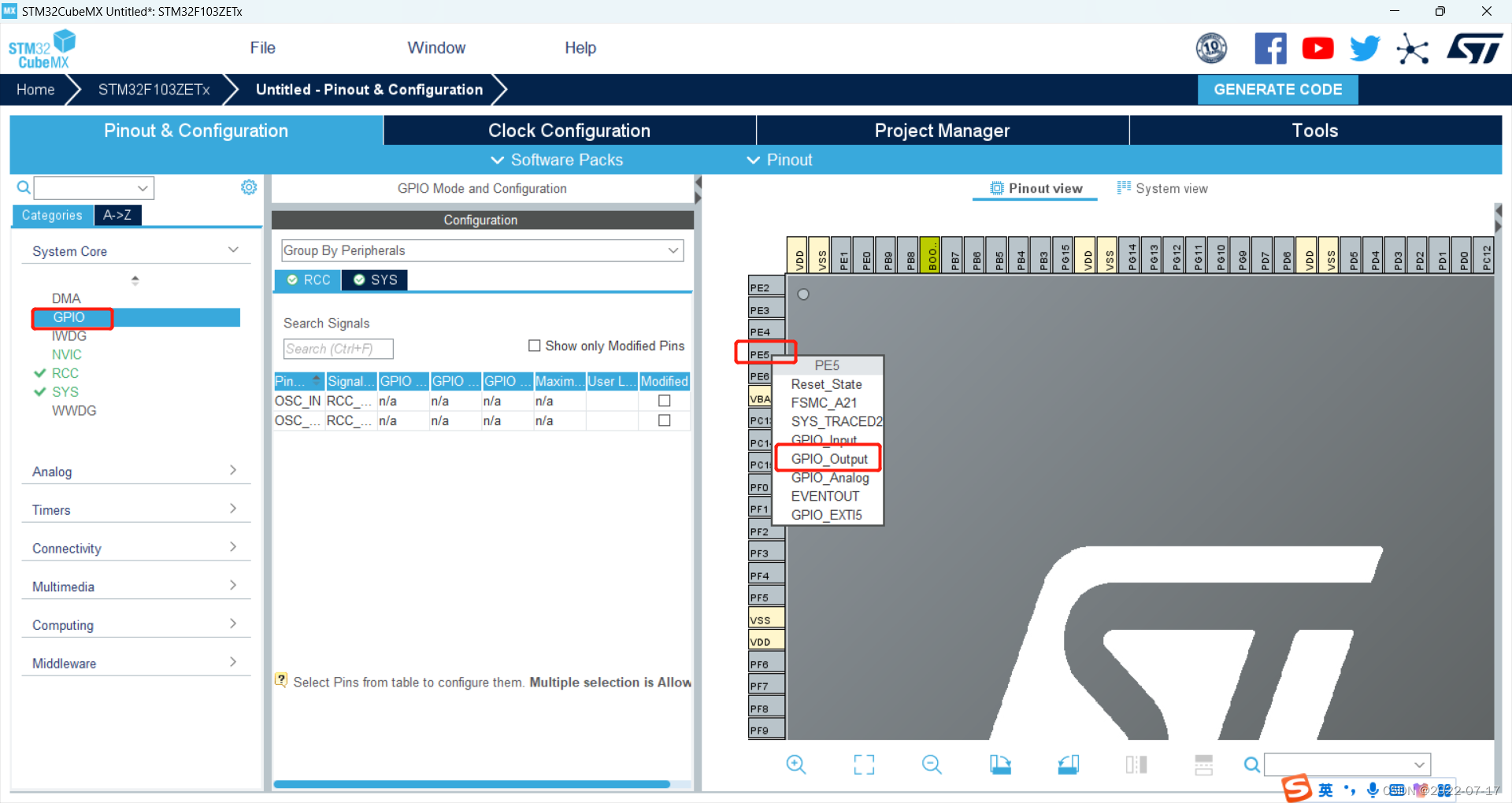This screenshot has width=1512, height=803.
Task: Click the BOOT0 pin on chip
Action: tap(930, 255)
